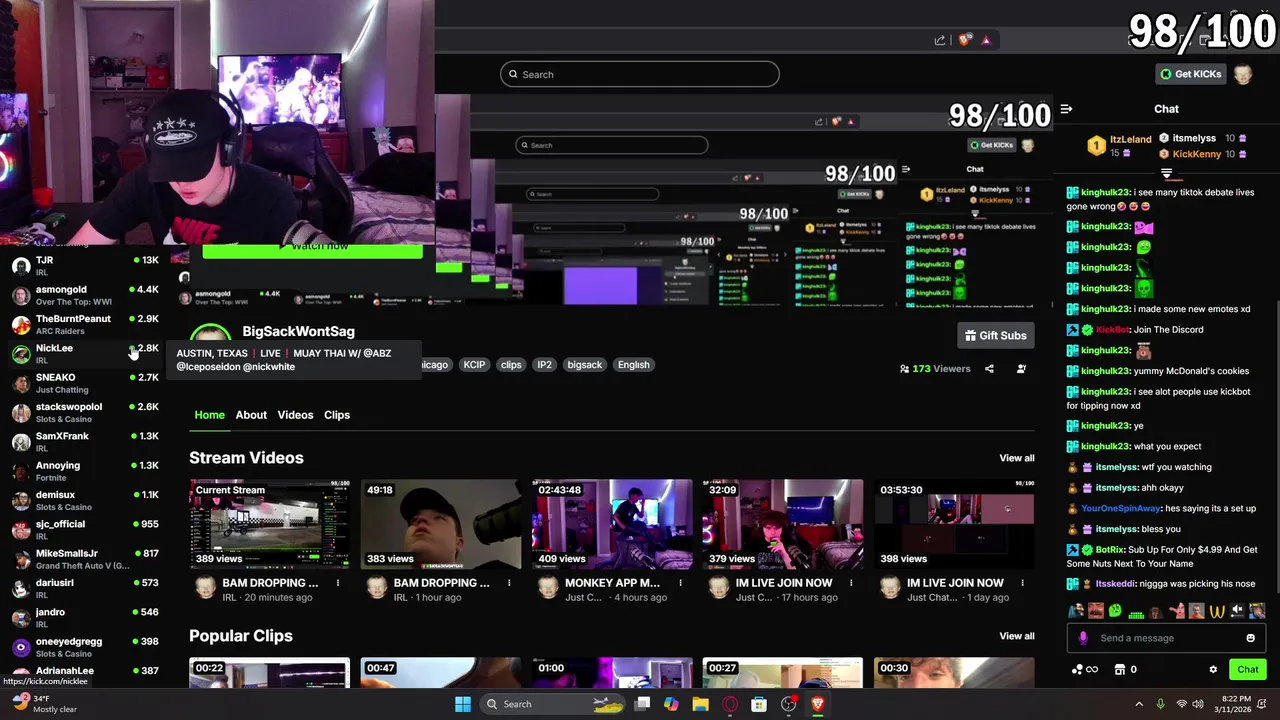Click the Brave Shields icon in address bar
The width and height of the screenshot is (1280, 720).
[964, 40]
